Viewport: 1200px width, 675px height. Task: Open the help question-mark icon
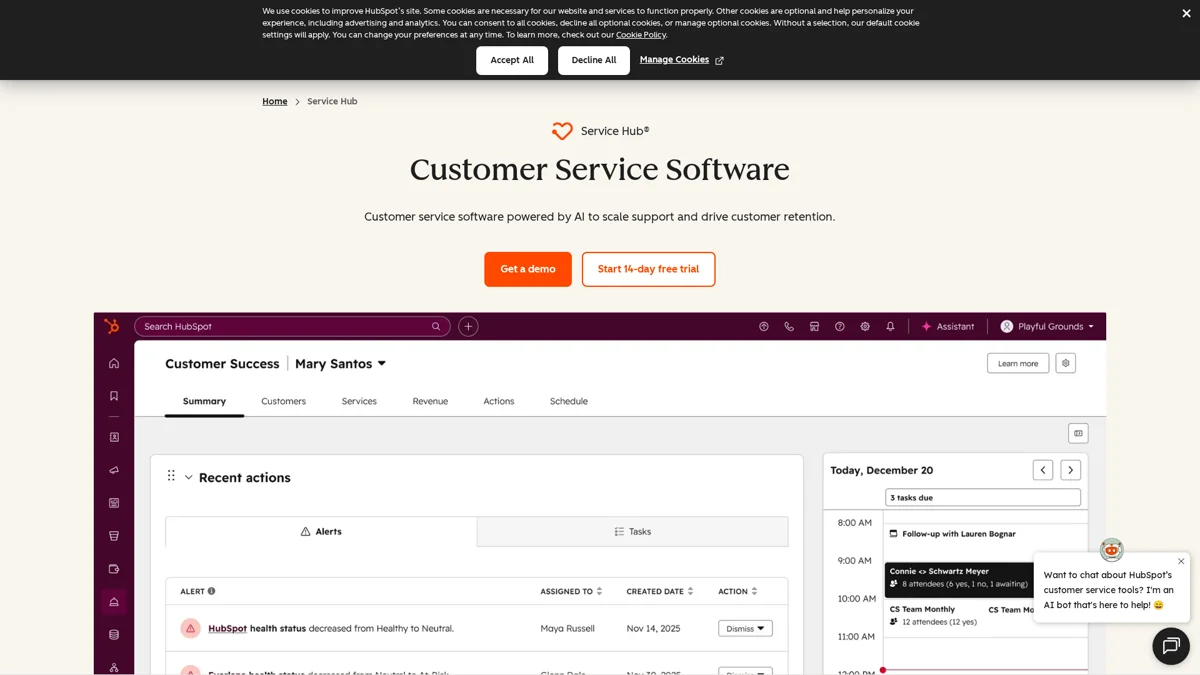(x=840, y=327)
